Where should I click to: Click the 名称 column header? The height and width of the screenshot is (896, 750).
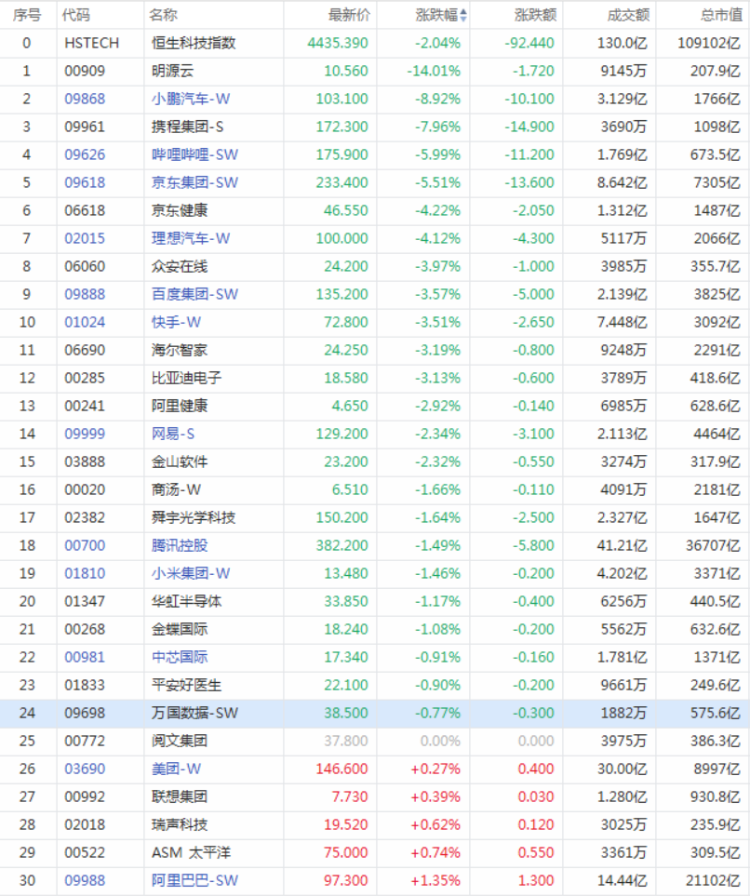pos(163,15)
